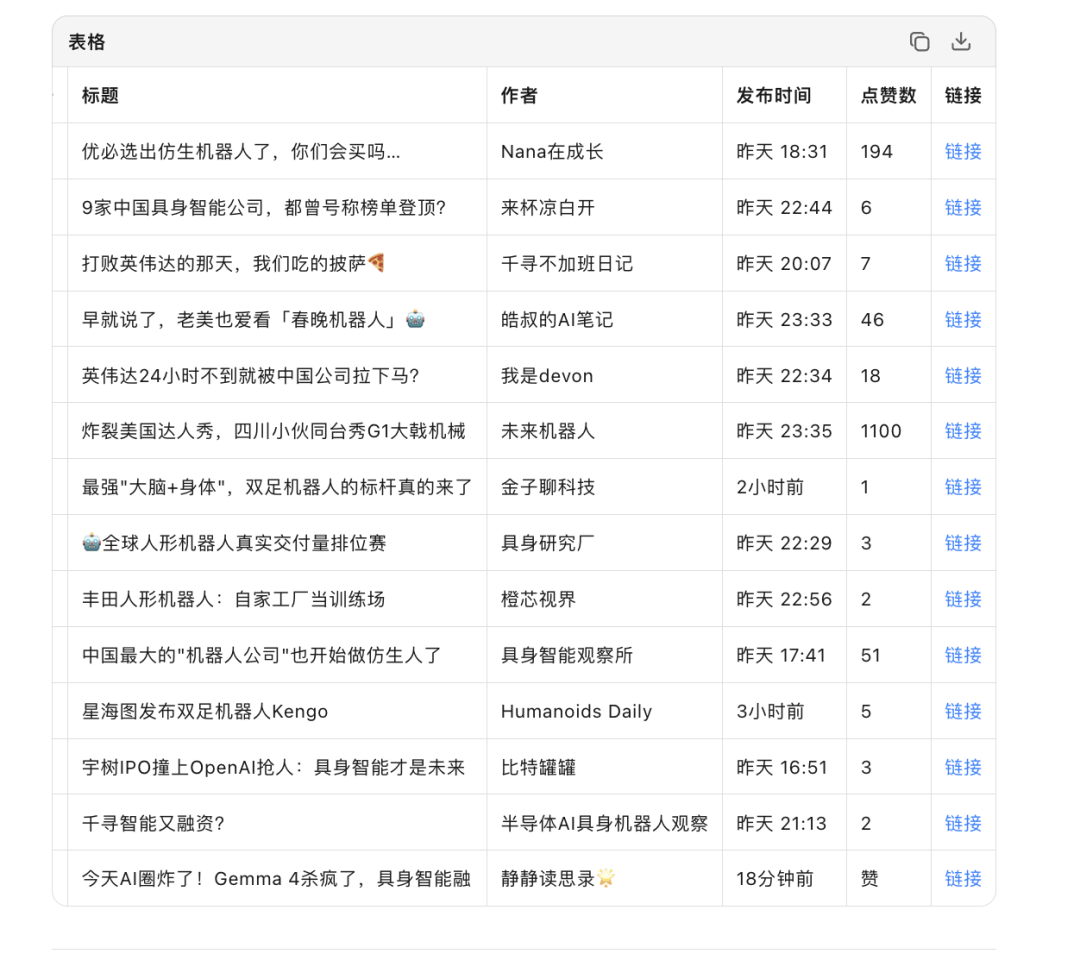Viewport: 1080px width, 954px height.
Task: Click the like count 194
Action: (x=877, y=152)
